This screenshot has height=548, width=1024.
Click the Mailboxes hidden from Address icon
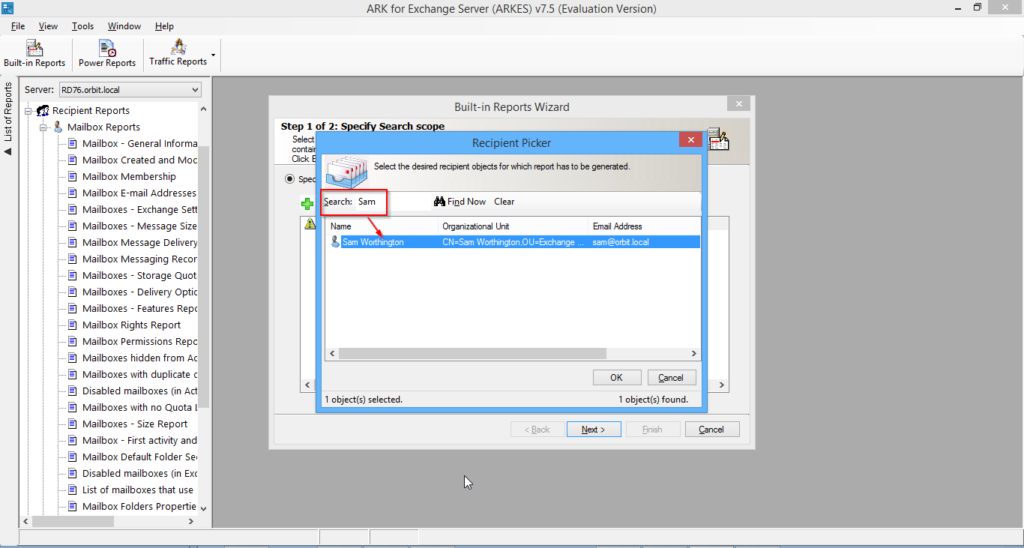click(72, 358)
